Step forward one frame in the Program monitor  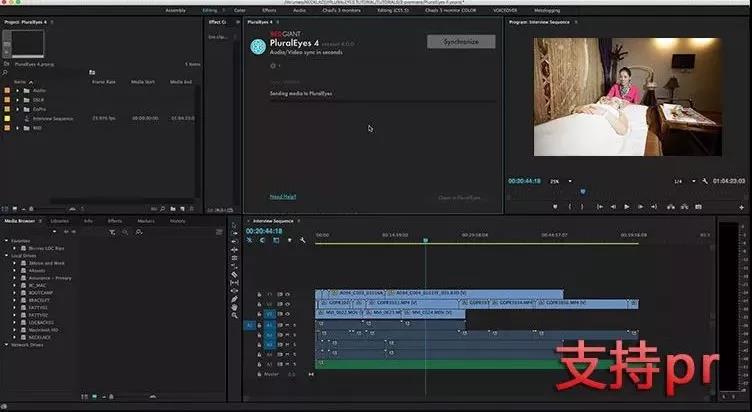[640, 207]
